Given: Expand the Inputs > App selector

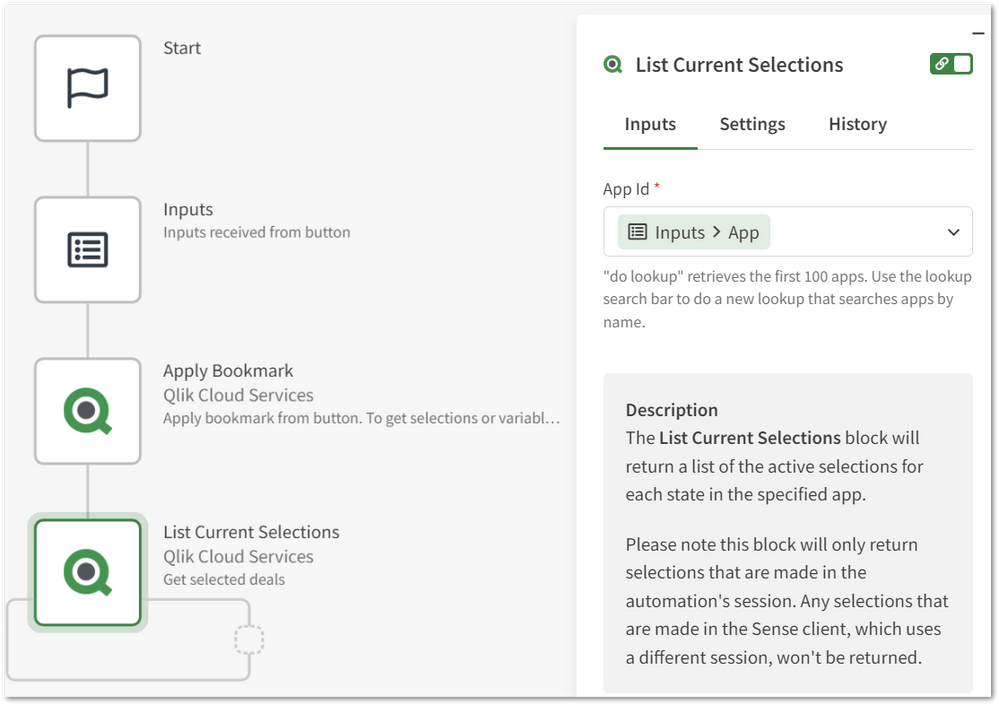Looking at the screenshot, I should [x=692, y=231].
